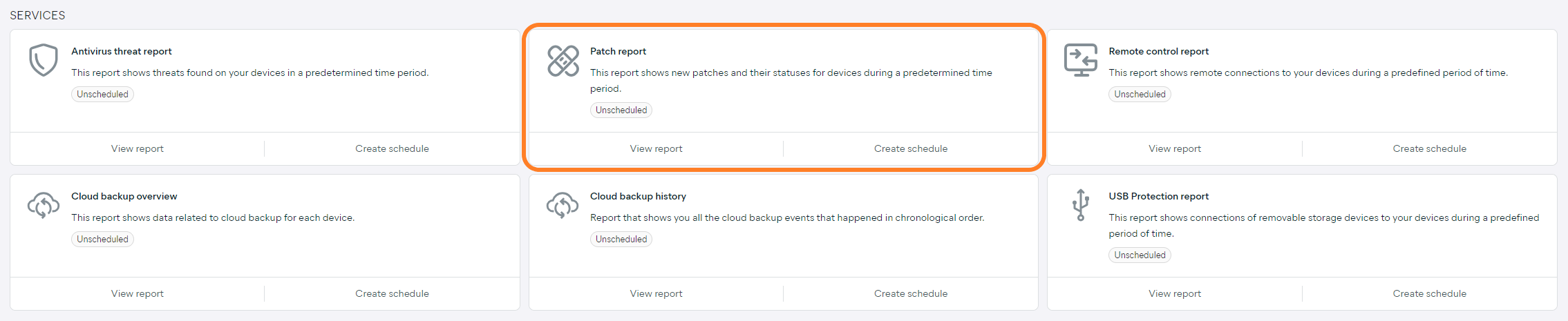Create schedule for Cloud backup history

coord(911,293)
